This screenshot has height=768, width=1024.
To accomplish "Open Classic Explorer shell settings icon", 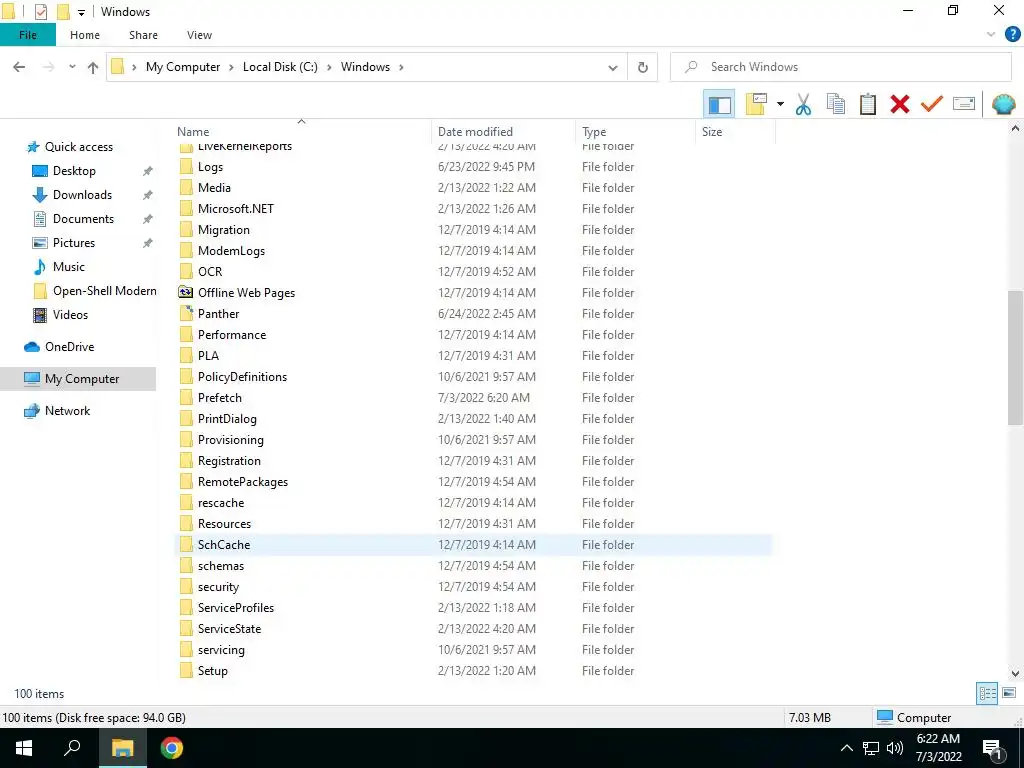I will pos(1003,104).
